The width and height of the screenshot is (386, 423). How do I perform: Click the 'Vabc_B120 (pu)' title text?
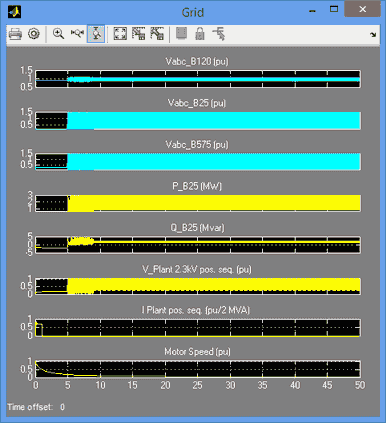[197, 62]
